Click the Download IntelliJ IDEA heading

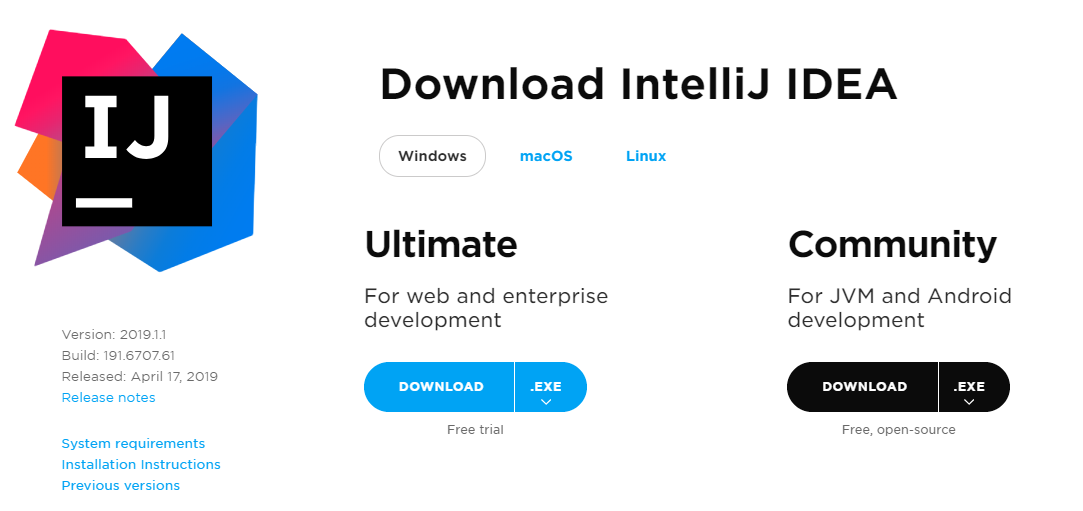click(638, 85)
